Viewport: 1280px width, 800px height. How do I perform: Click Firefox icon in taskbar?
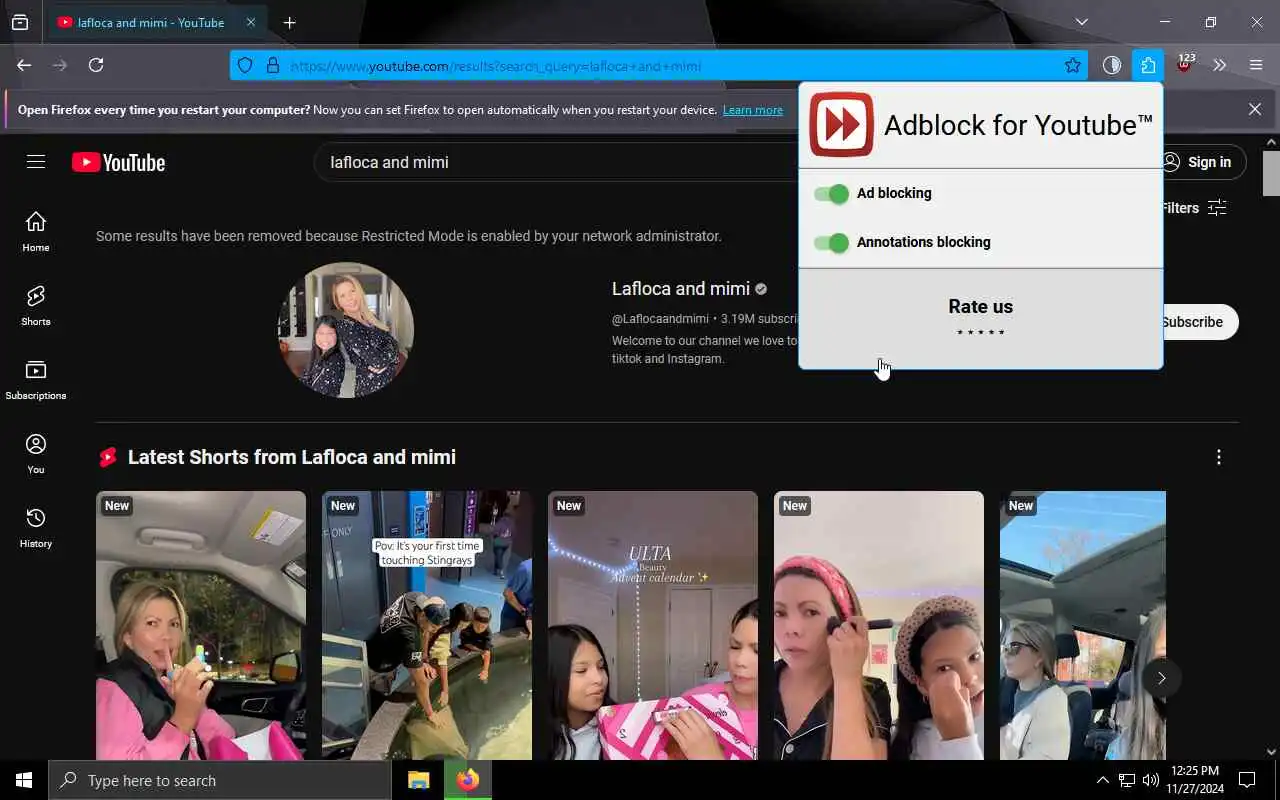[x=467, y=780]
